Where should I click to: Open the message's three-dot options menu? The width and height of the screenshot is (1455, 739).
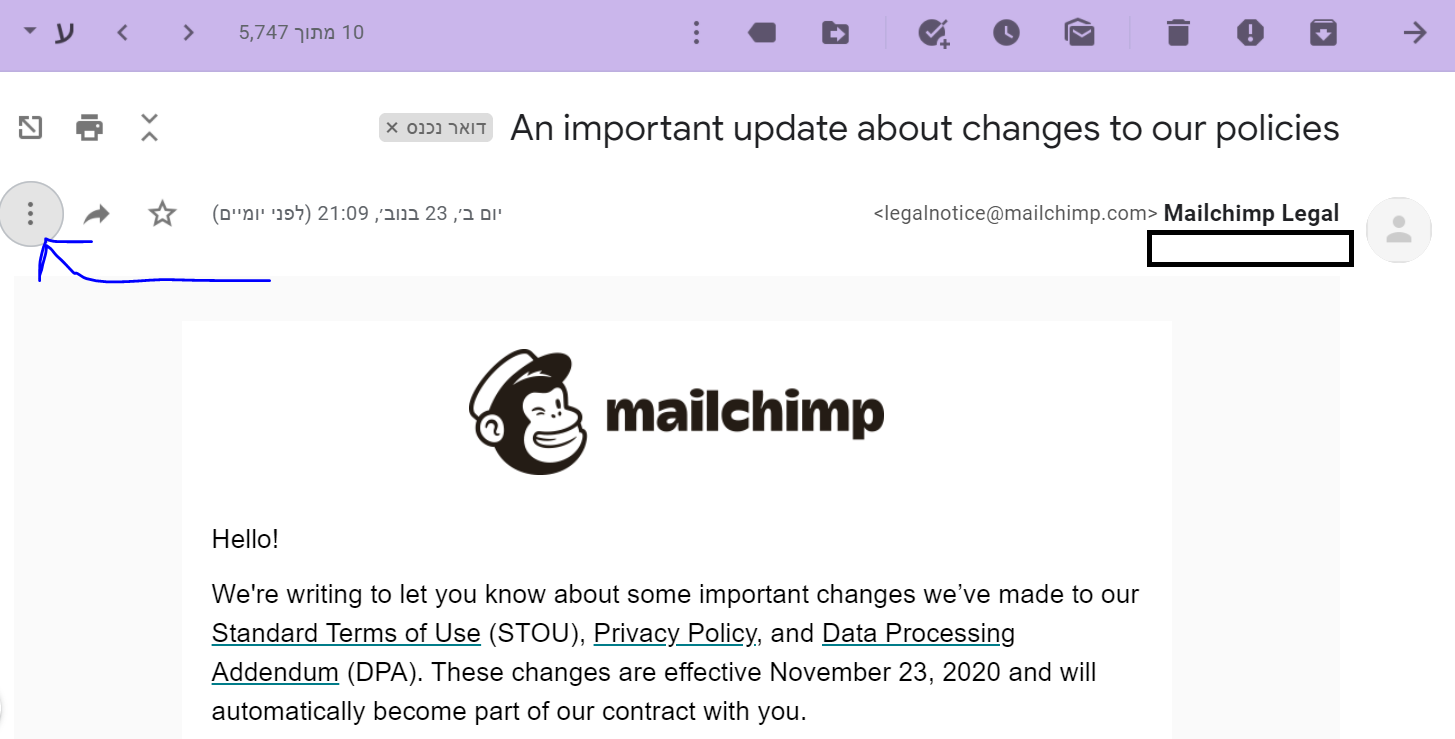[31, 213]
